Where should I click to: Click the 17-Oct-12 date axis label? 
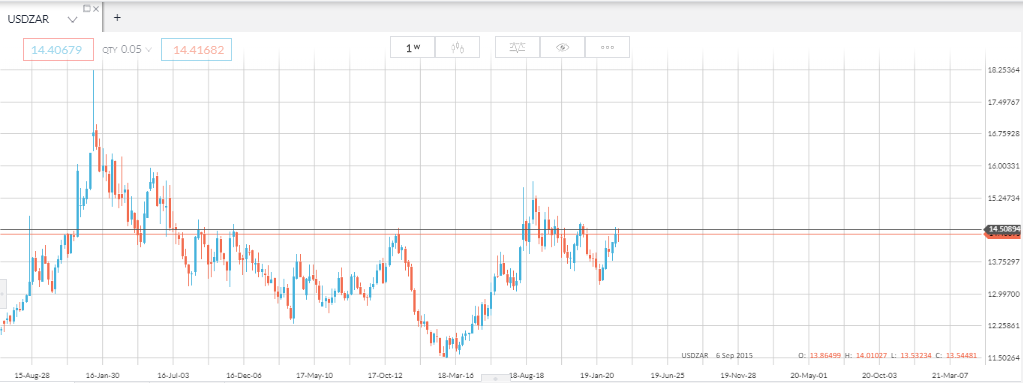click(x=385, y=375)
